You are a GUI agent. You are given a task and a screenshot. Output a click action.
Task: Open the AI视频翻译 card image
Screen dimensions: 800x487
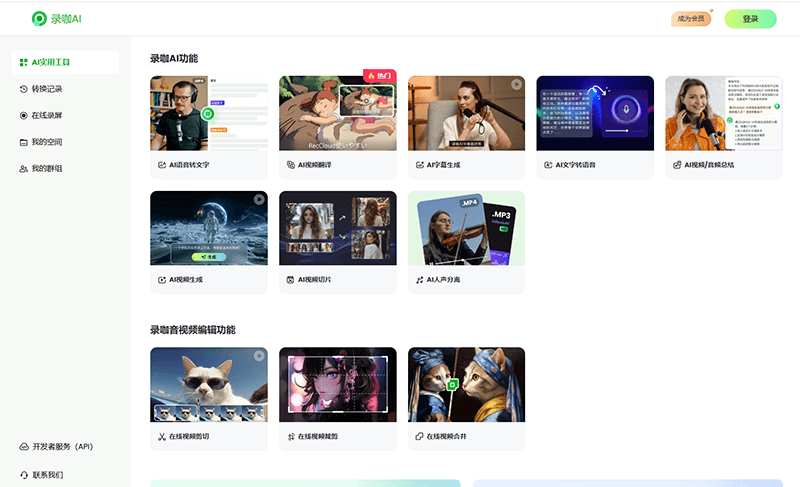click(x=337, y=112)
